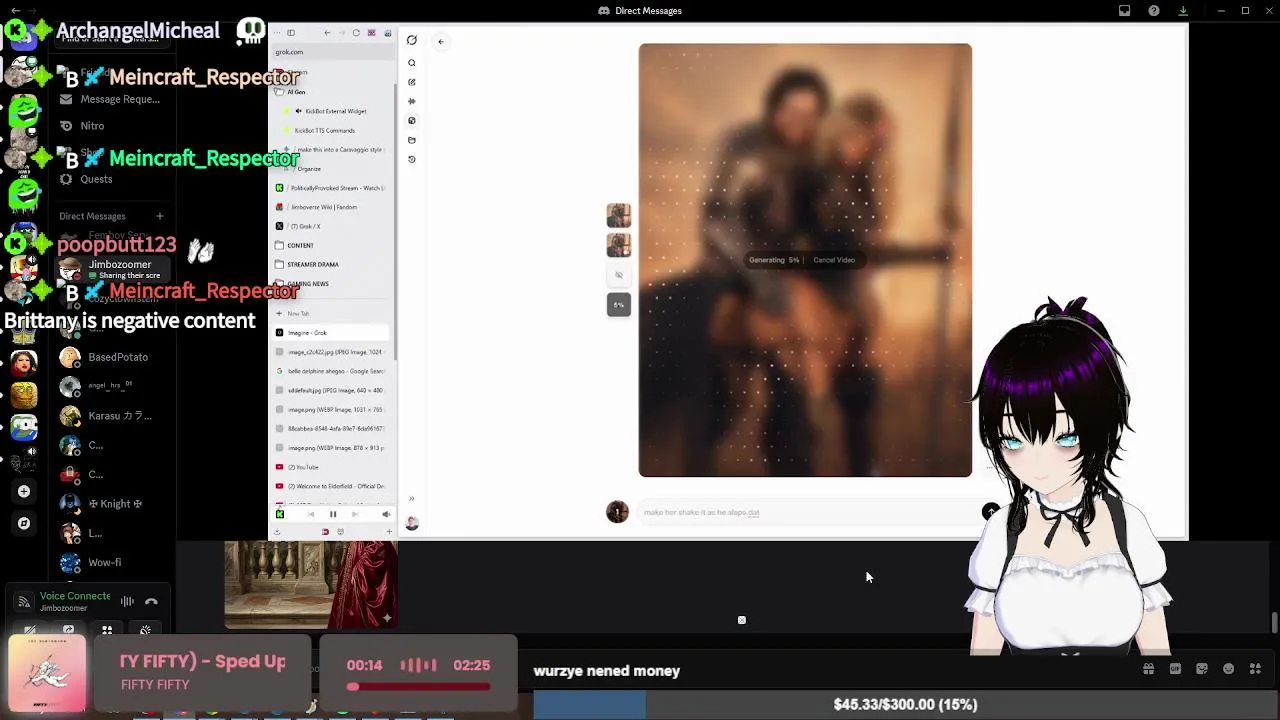Image resolution: width=1280 pixels, height=720 pixels.
Task: Select first generated image thumbnail
Action: tap(618, 215)
